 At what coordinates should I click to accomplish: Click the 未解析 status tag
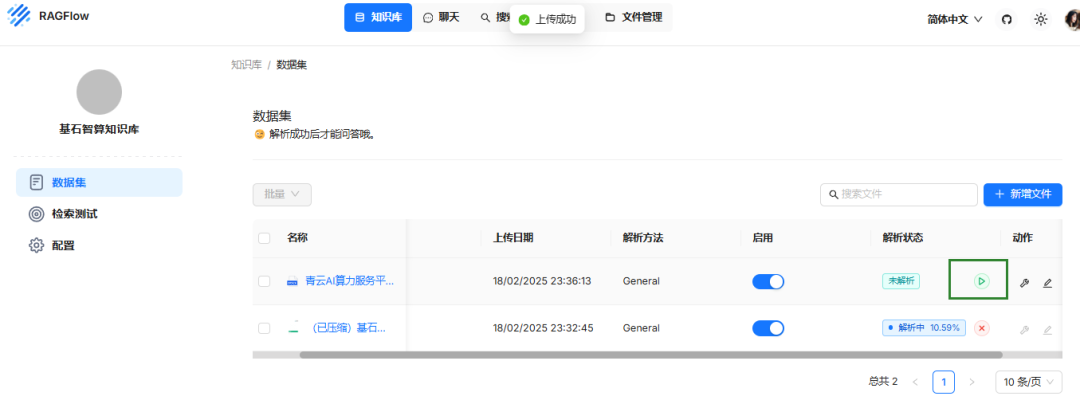pyautogui.click(x=901, y=281)
